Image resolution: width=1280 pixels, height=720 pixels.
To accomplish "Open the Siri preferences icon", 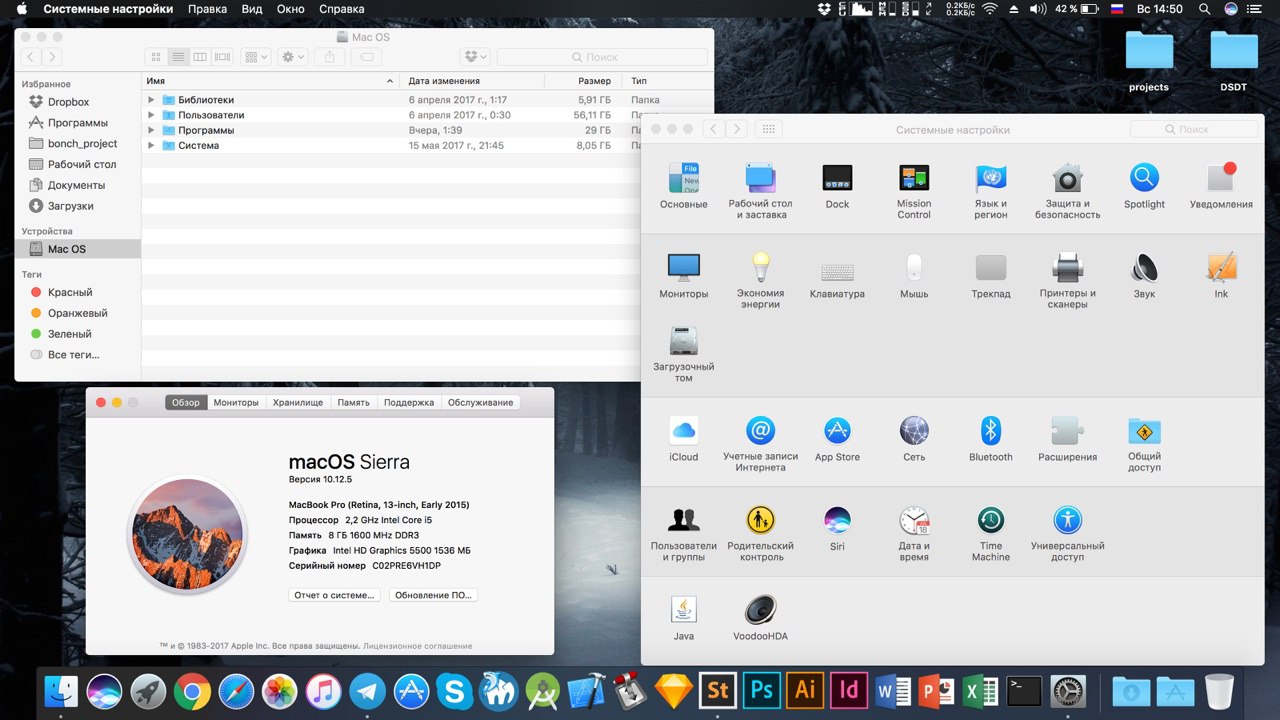I will pos(837,520).
